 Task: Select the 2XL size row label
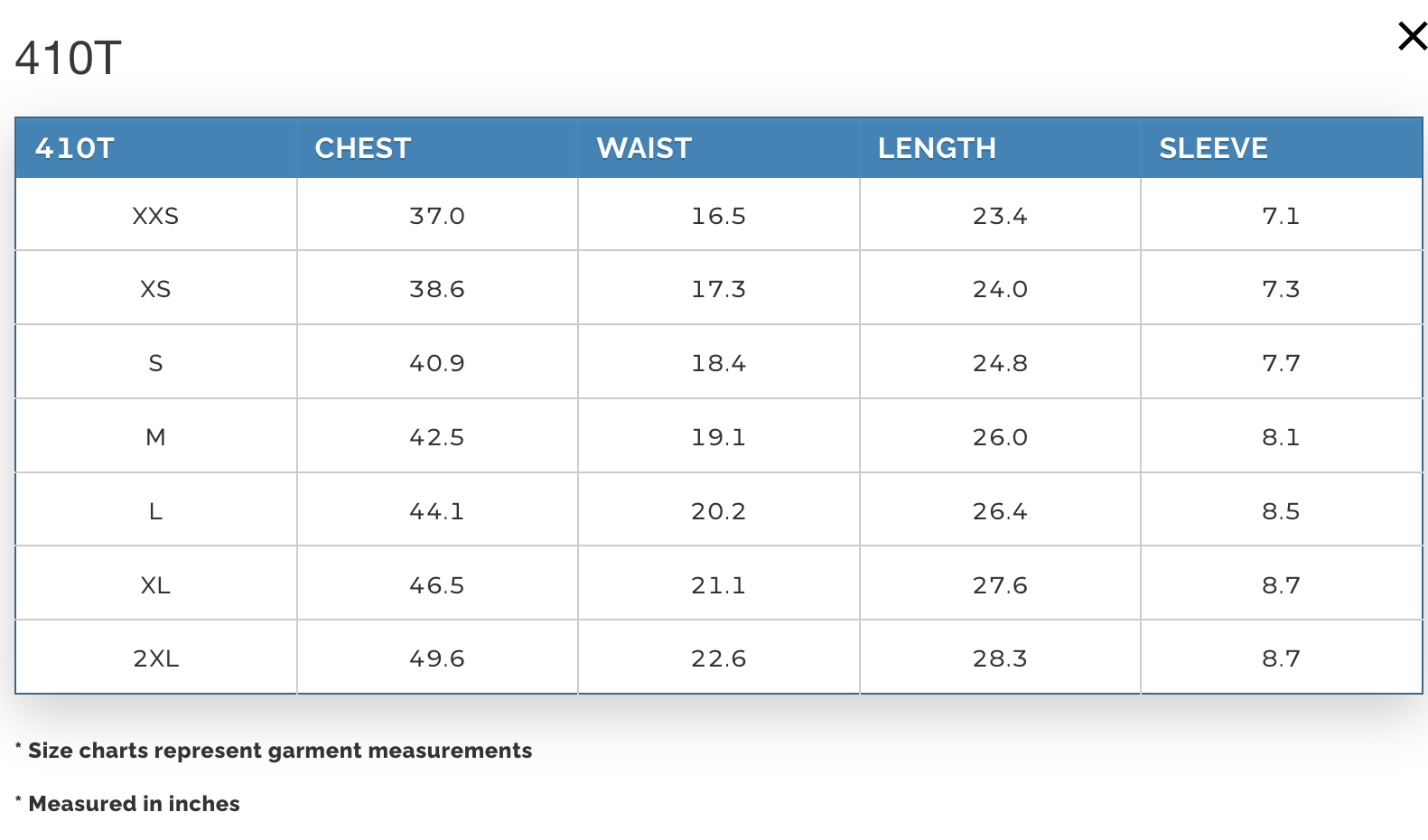coord(155,658)
